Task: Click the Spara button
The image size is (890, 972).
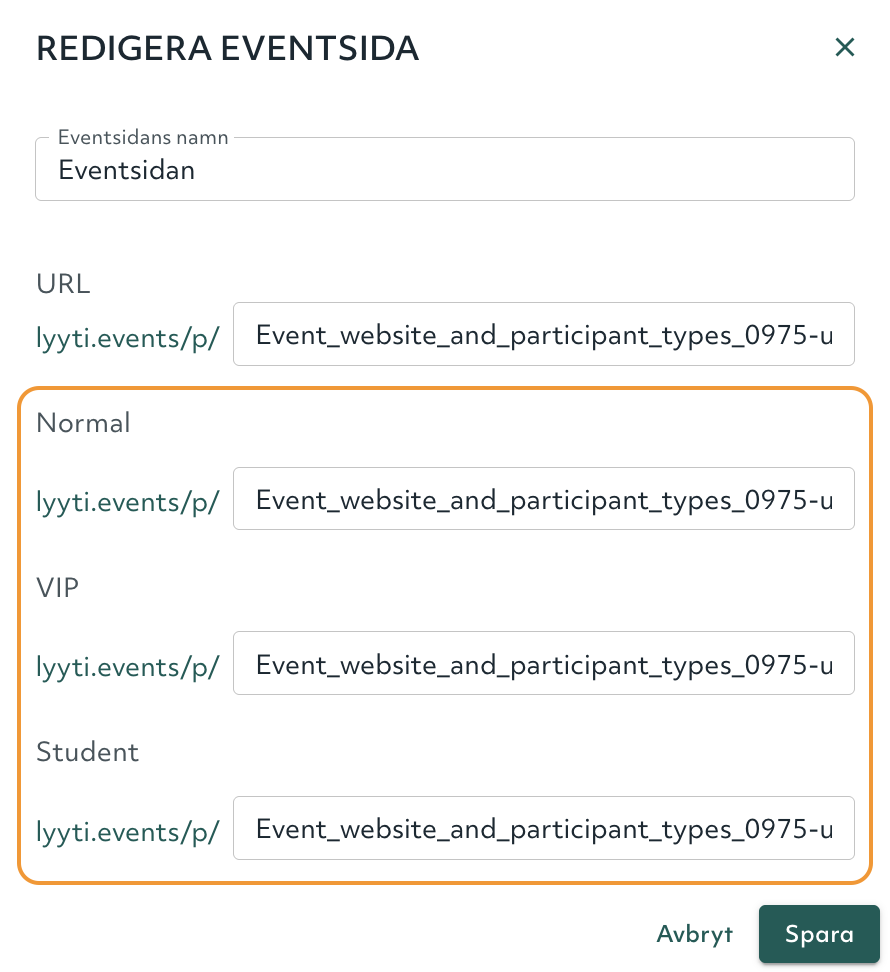Action: click(819, 934)
